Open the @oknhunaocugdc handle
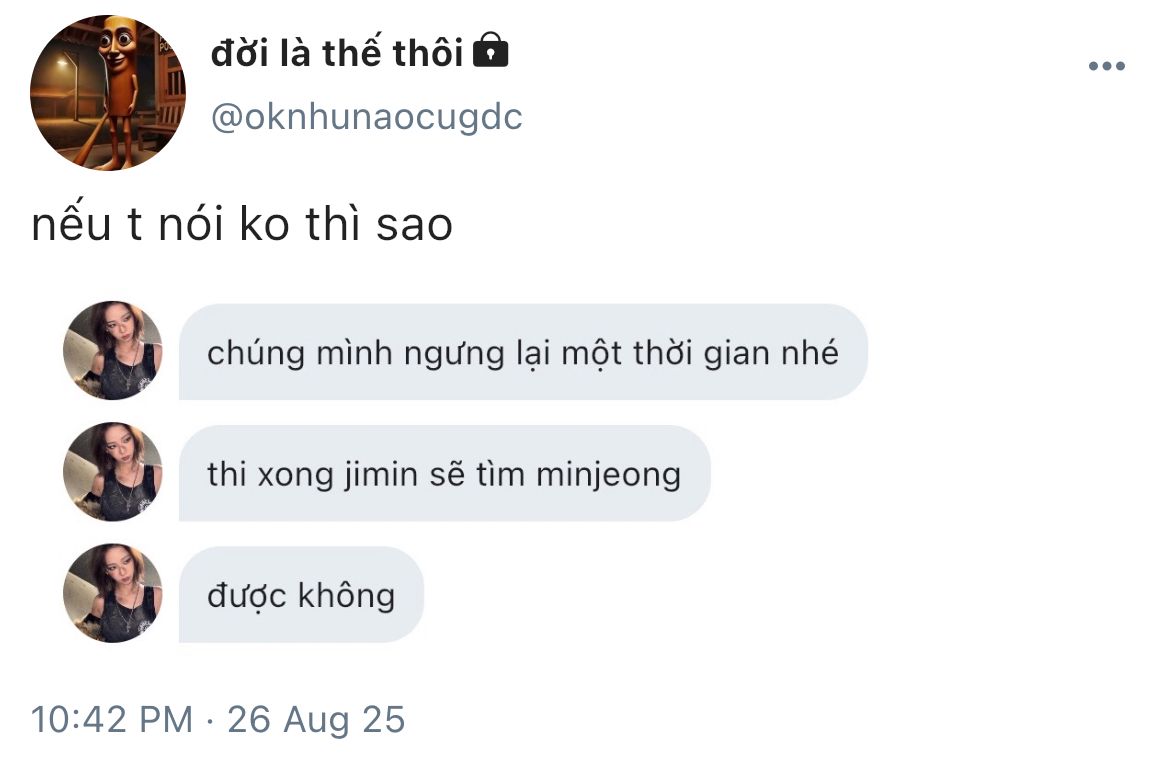The image size is (1170, 776). [366, 117]
